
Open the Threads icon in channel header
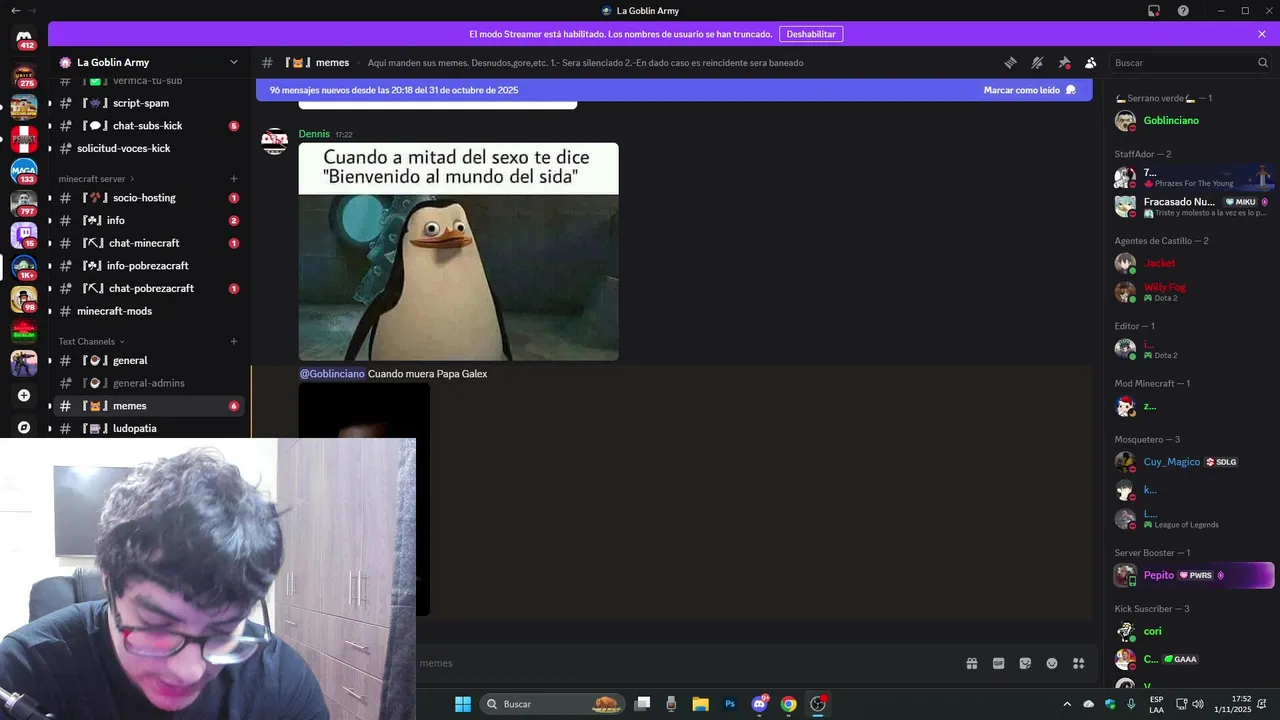tap(1010, 62)
